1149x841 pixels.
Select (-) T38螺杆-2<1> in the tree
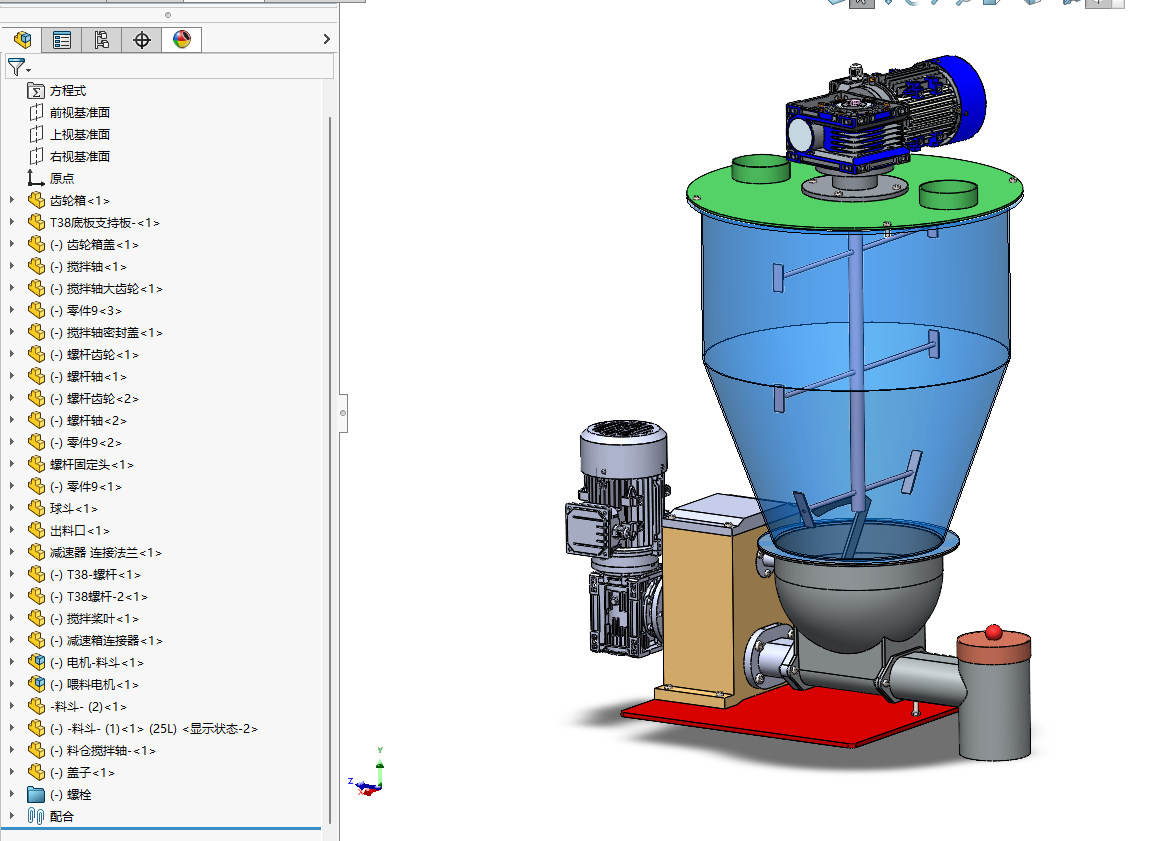click(99, 596)
